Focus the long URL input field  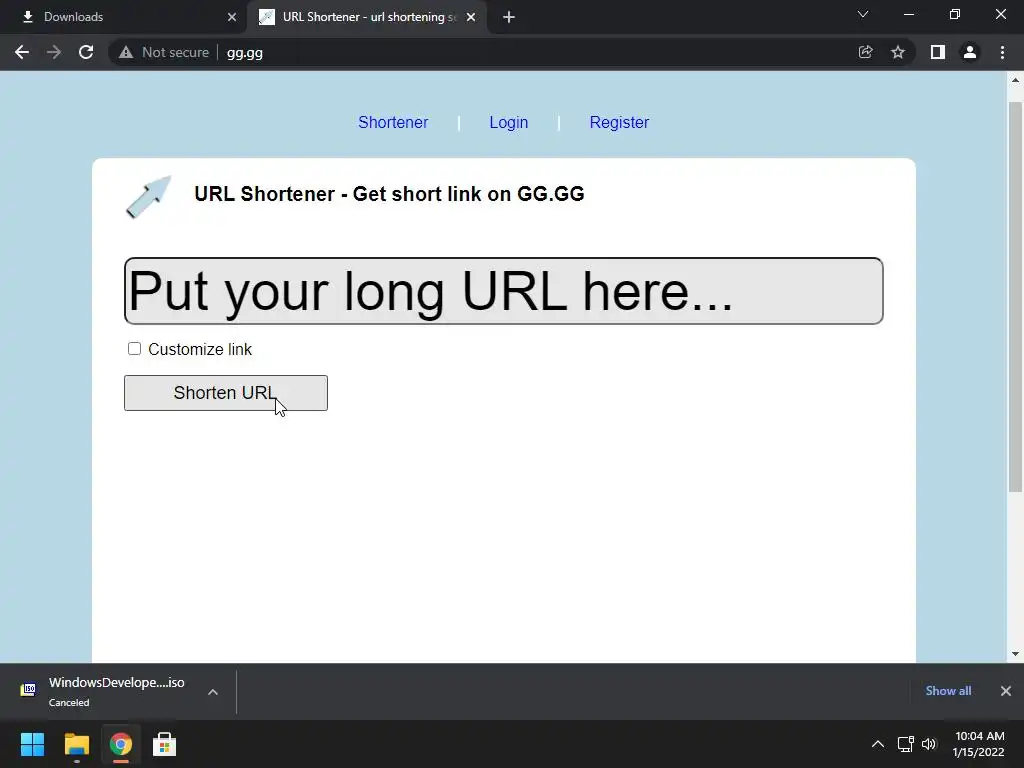504,291
